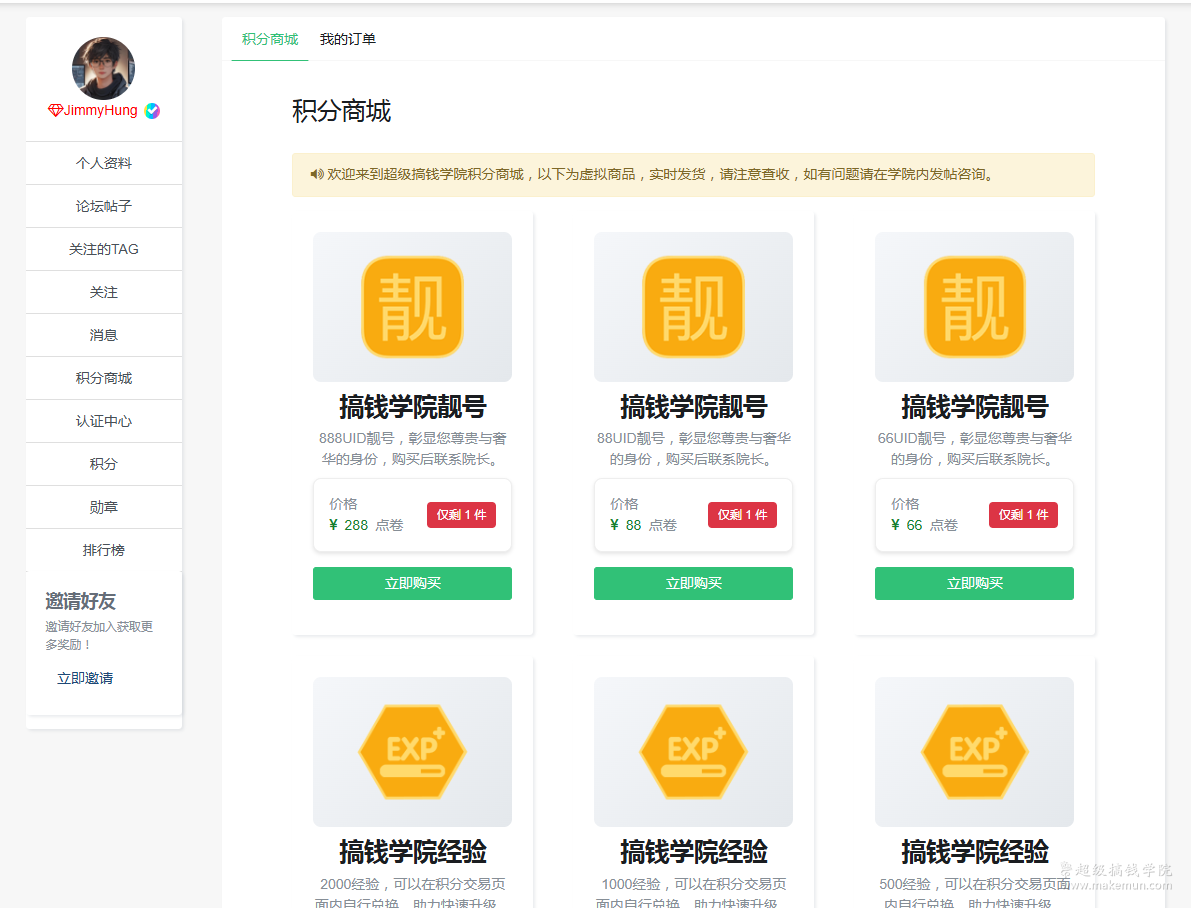
Task: Go to 论坛帖子 in sidebar
Action: pos(104,206)
